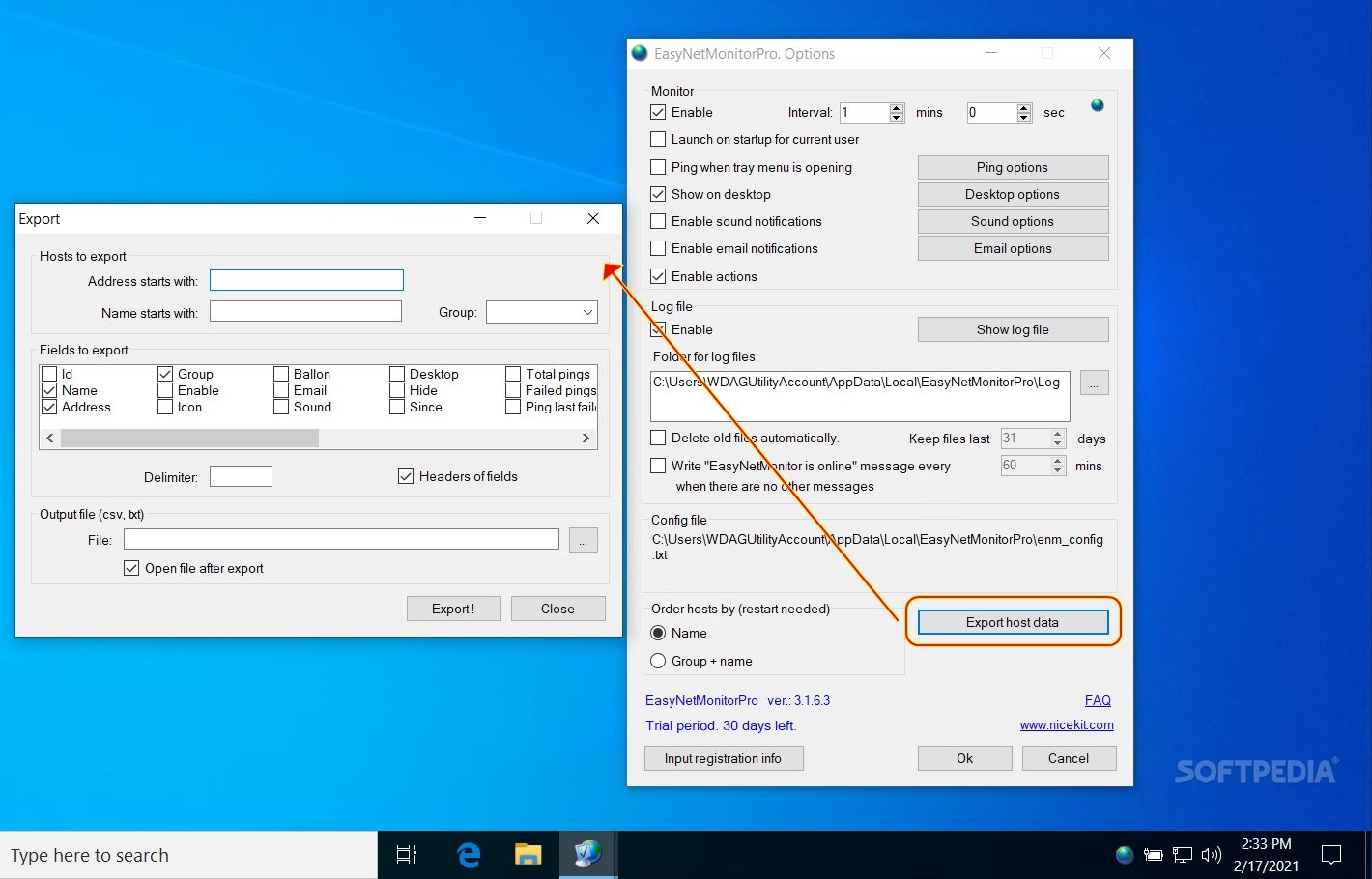This screenshot has width=1372, height=879.
Task: Enable email notifications checkbox
Action: [x=658, y=248]
